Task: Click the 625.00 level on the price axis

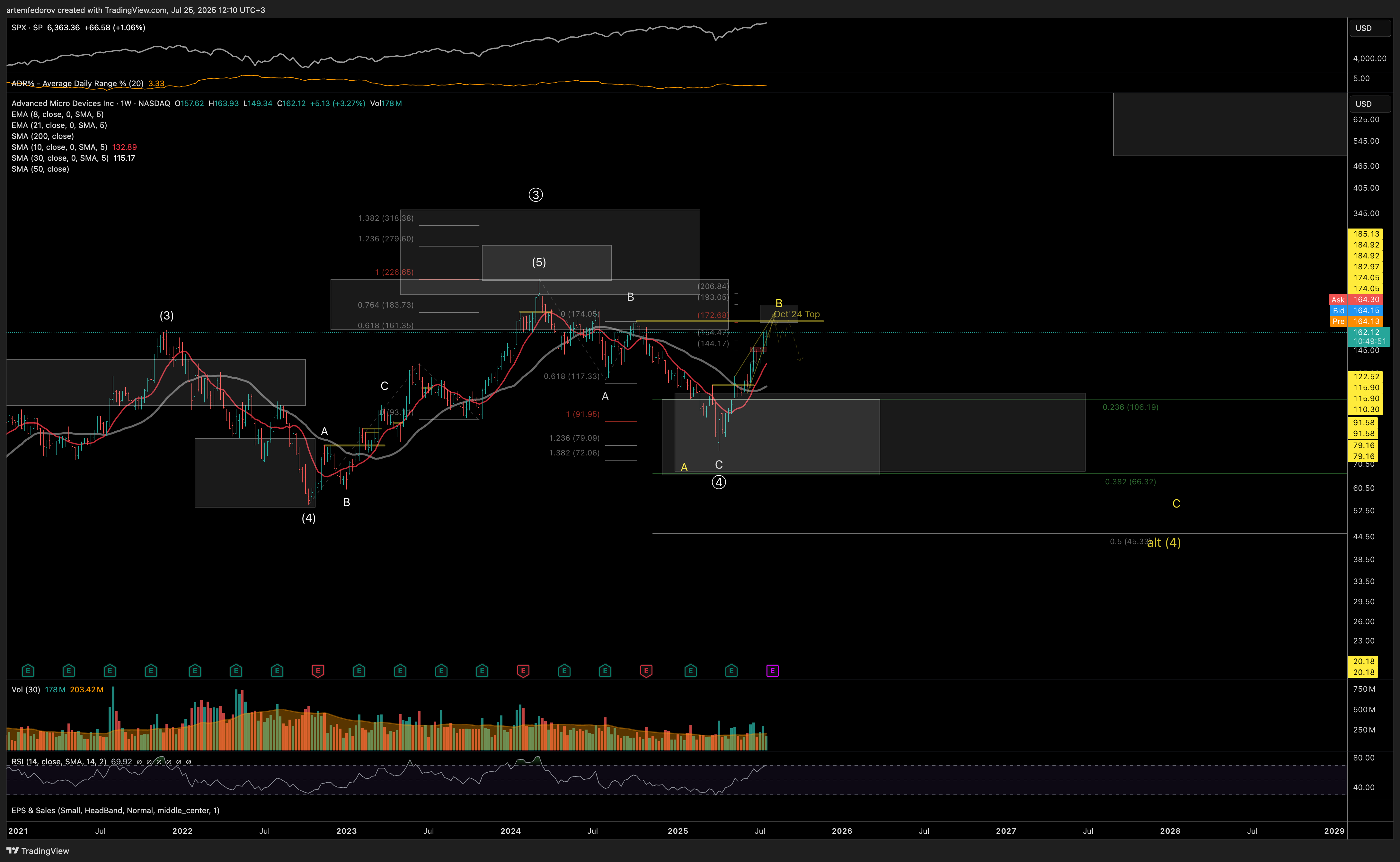Action: tap(1366, 119)
